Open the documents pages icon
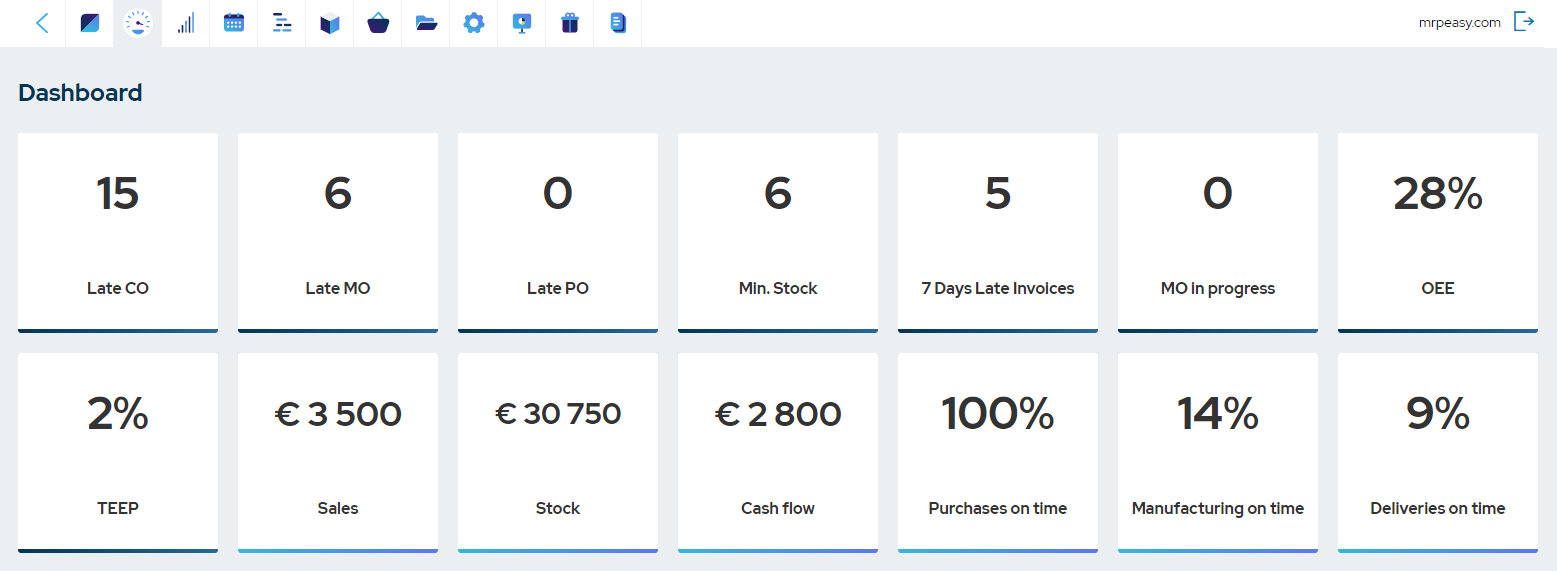The width and height of the screenshot is (1557, 571). (x=618, y=23)
